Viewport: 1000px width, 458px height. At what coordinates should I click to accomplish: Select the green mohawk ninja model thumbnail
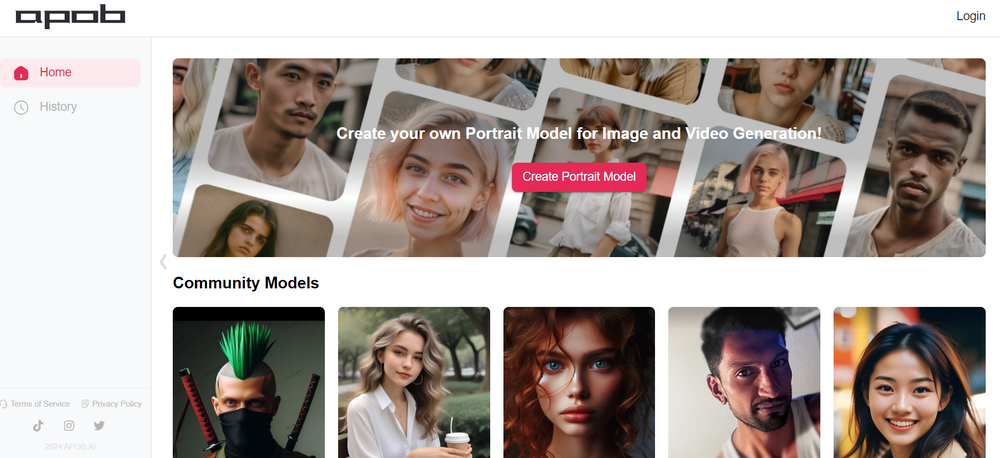click(x=249, y=383)
